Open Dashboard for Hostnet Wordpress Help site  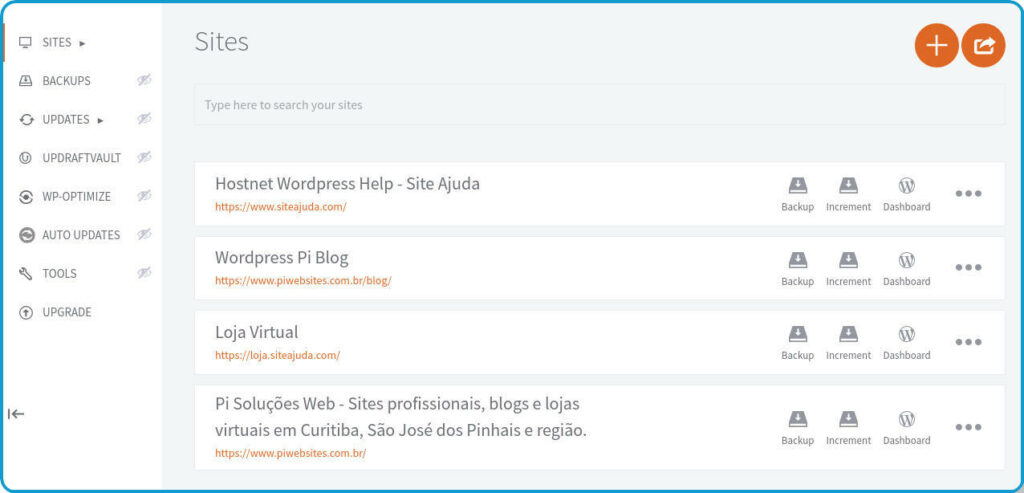(x=906, y=195)
